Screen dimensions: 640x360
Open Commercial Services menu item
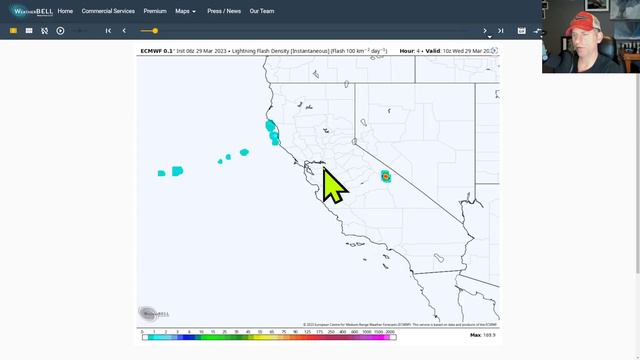(x=108, y=11)
